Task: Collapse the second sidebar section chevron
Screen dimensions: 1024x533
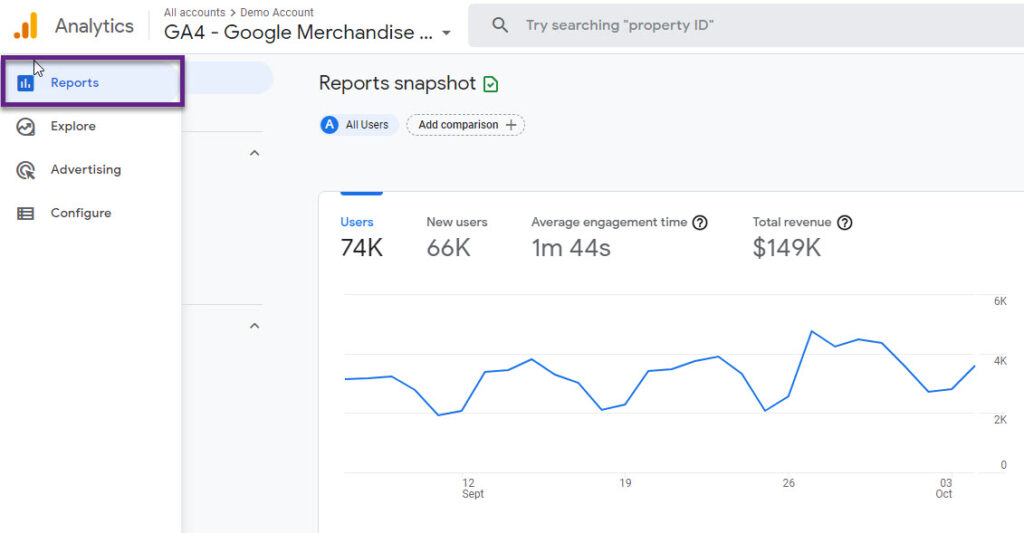Action: pos(255,325)
